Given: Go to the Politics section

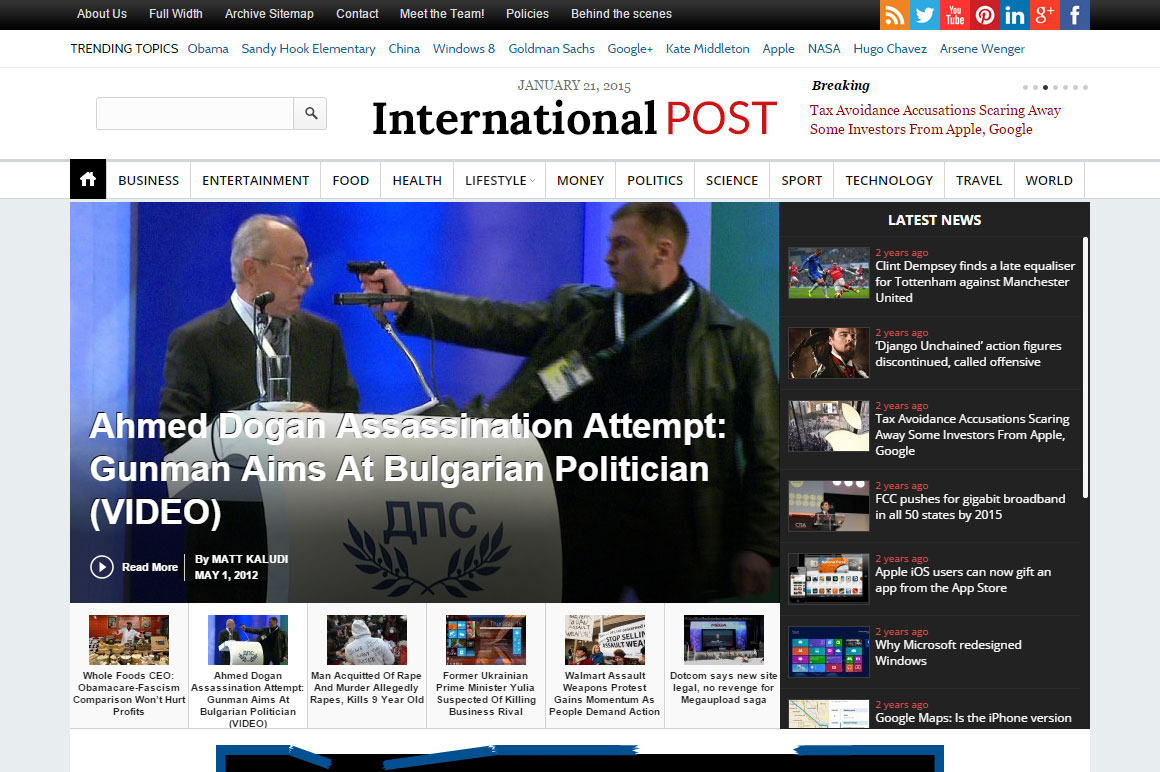Looking at the screenshot, I should pyautogui.click(x=655, y=180).
